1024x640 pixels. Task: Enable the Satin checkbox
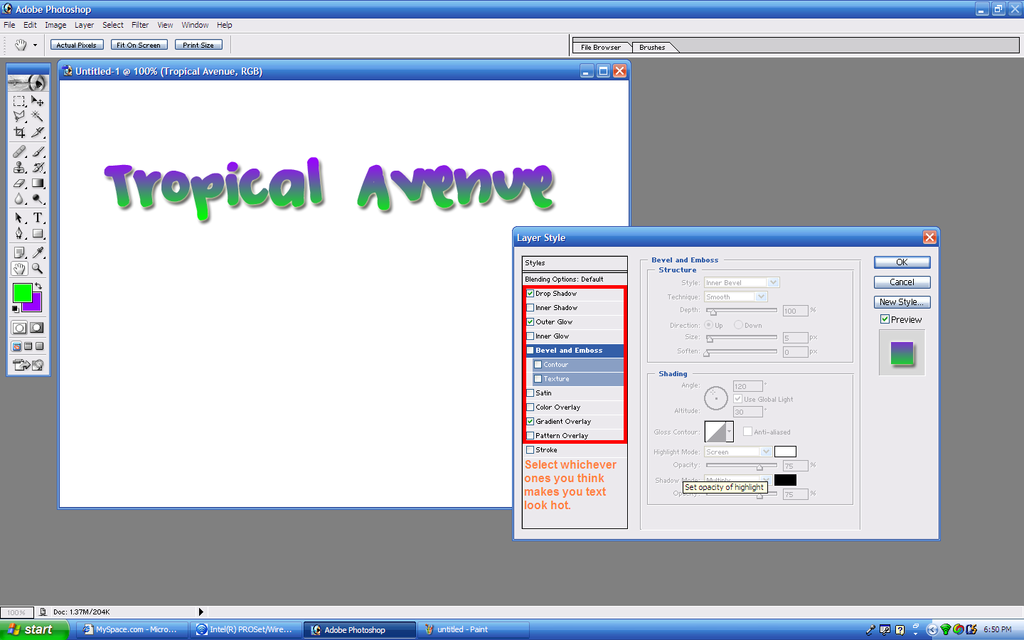pyautogui.click(x=530, y=393)
